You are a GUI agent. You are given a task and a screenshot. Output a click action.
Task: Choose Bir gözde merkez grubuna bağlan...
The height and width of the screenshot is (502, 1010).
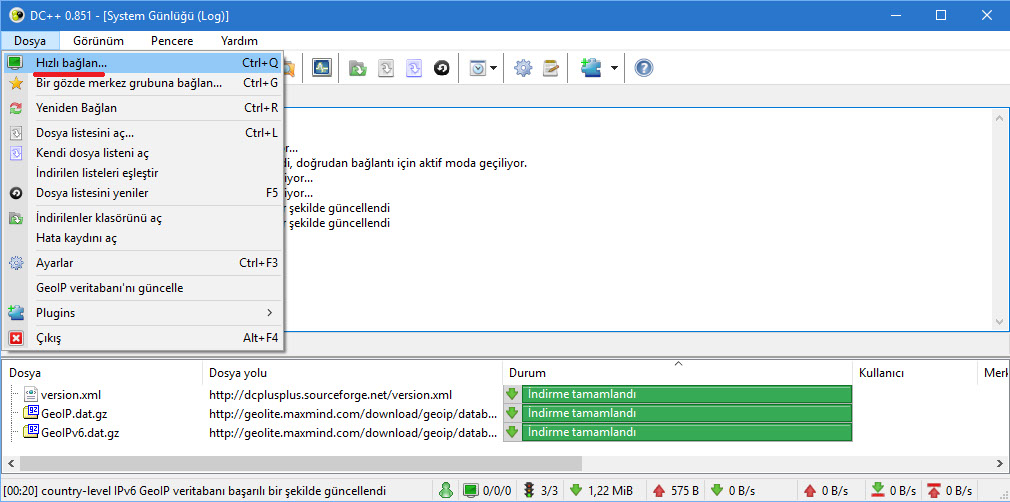point(143,83)
